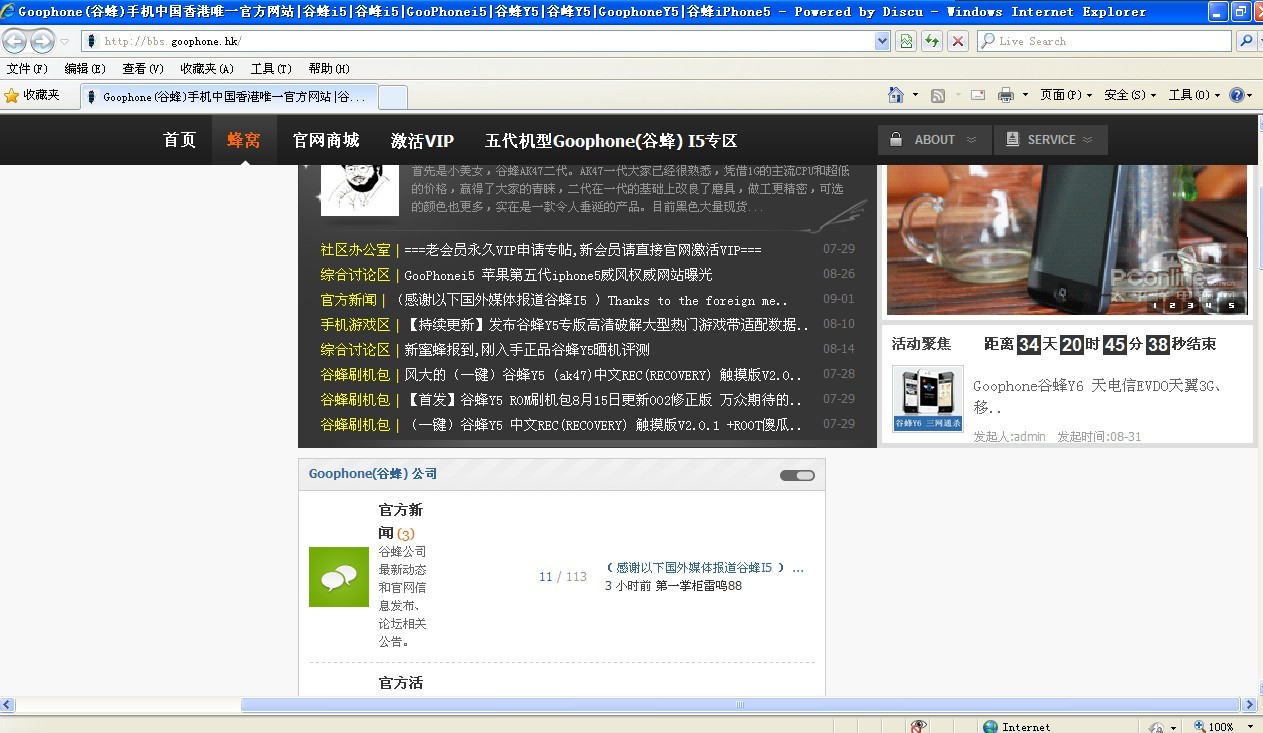Click the green chat bubble forum icon
1263x733 pixels.
[x=339, y=577]
